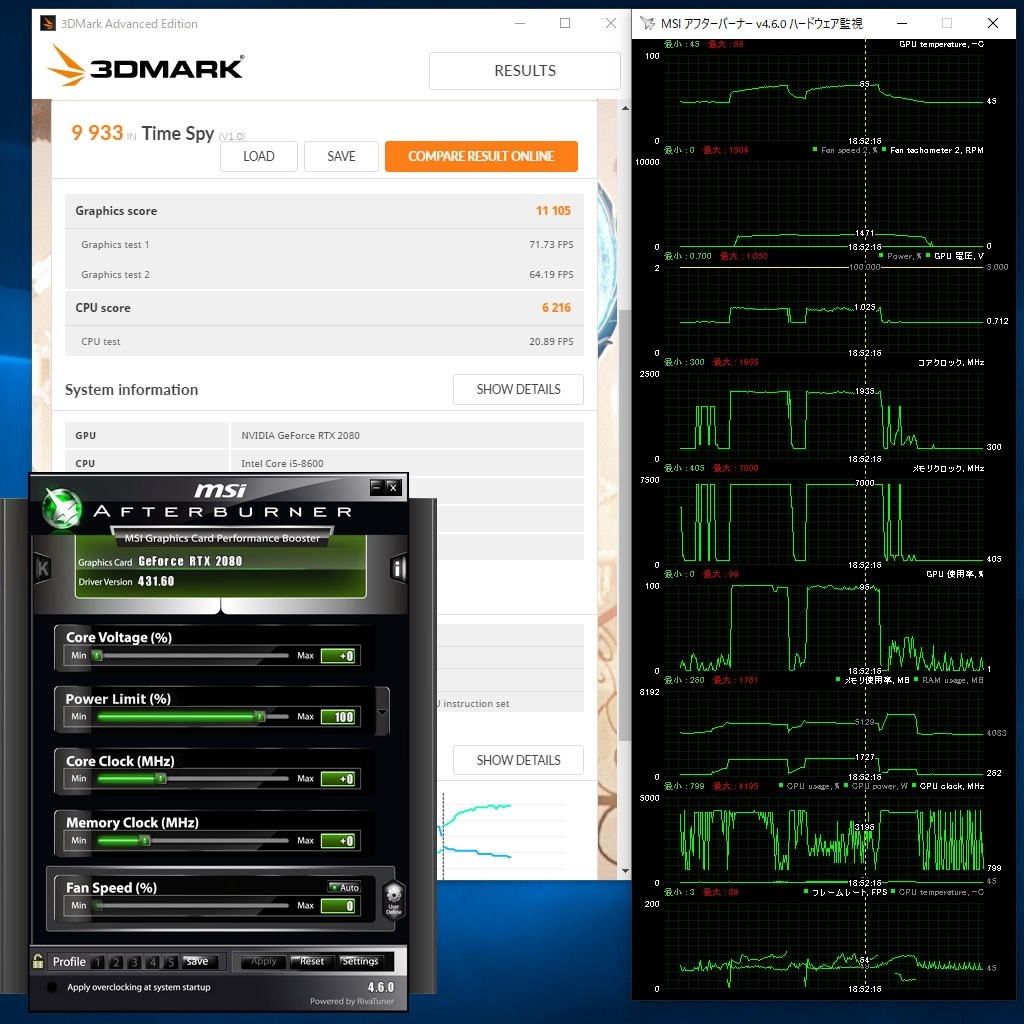1024x1024 pixels.
Task: Toggle Auto fan speed mode
Action: pos(344,887)
